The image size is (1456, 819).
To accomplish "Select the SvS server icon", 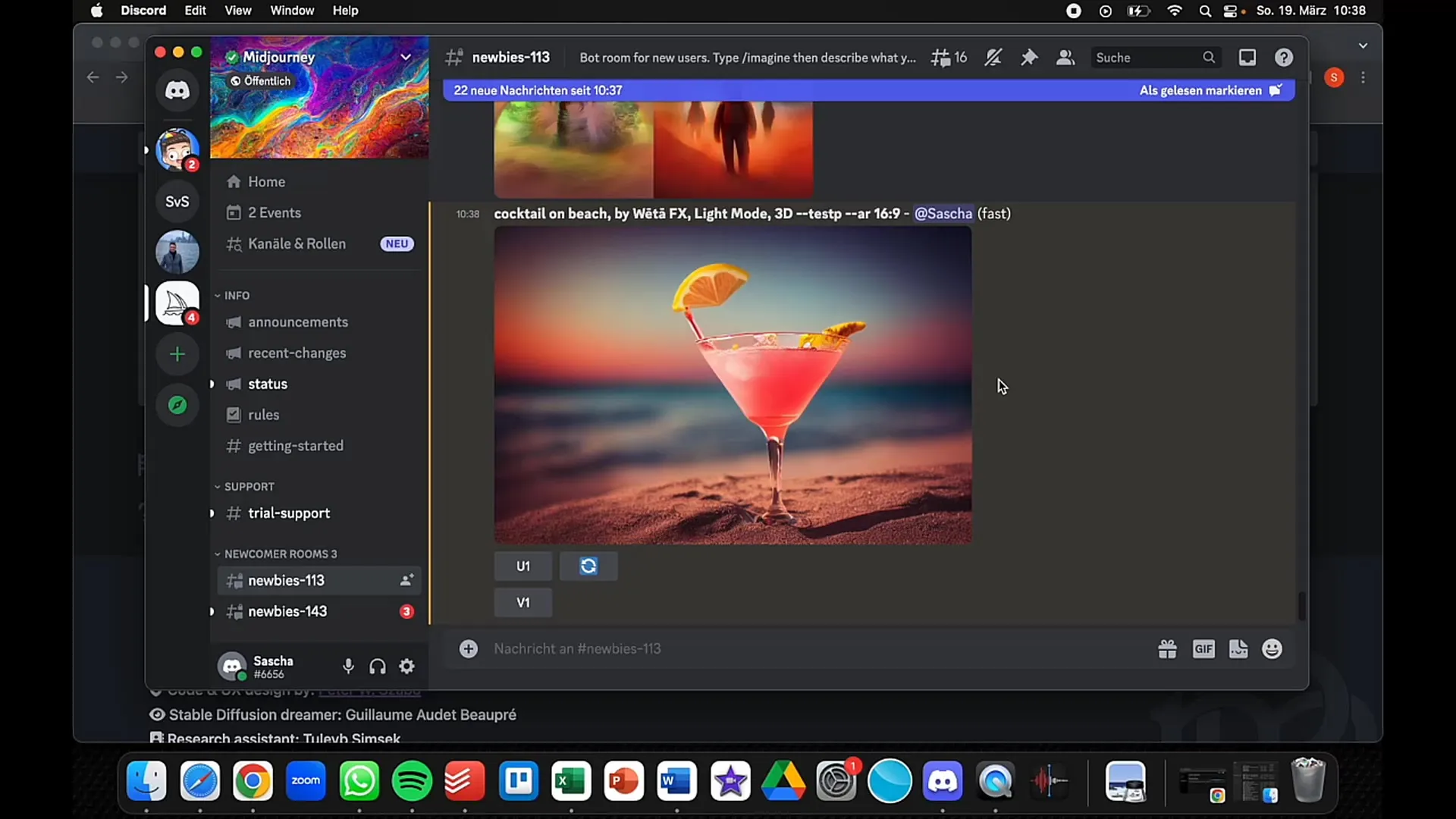I will pos(177,202).
